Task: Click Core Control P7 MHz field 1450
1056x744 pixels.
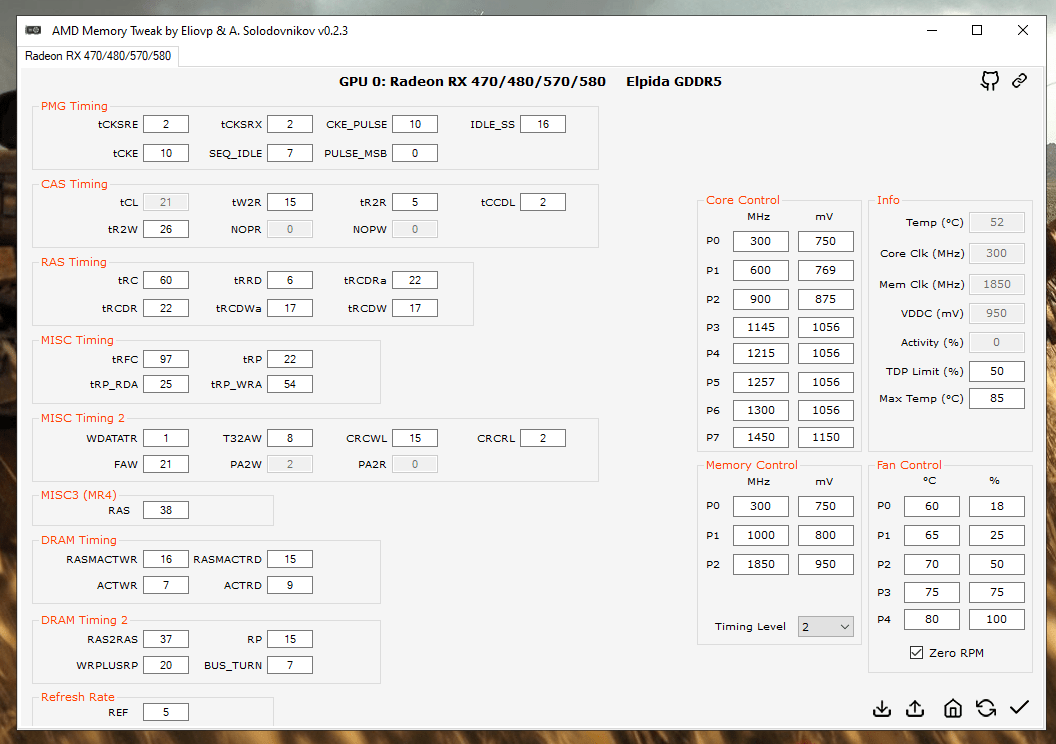Action: [x=760, y=437]
